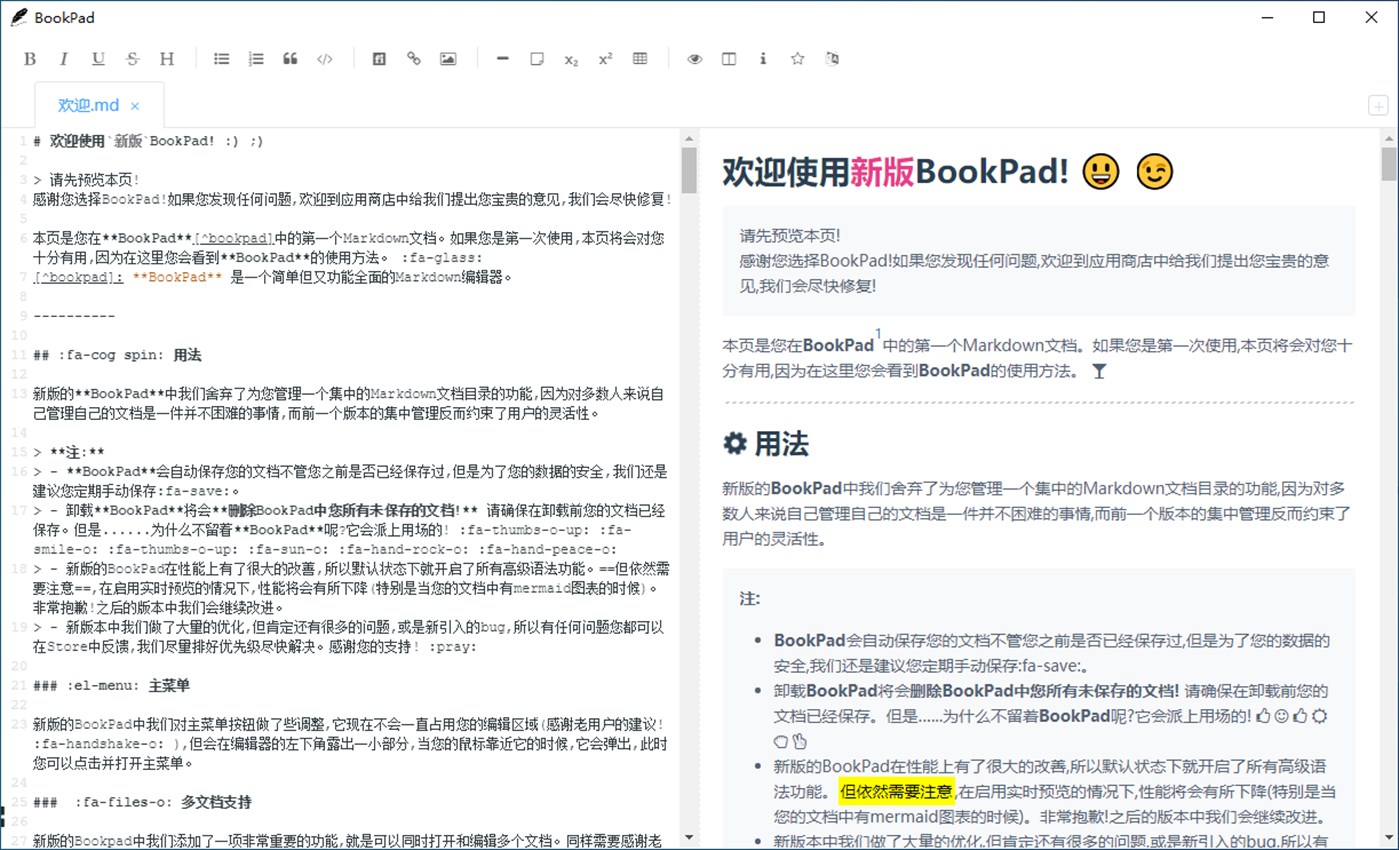Click the grinning emoji in preview title

1100,172
